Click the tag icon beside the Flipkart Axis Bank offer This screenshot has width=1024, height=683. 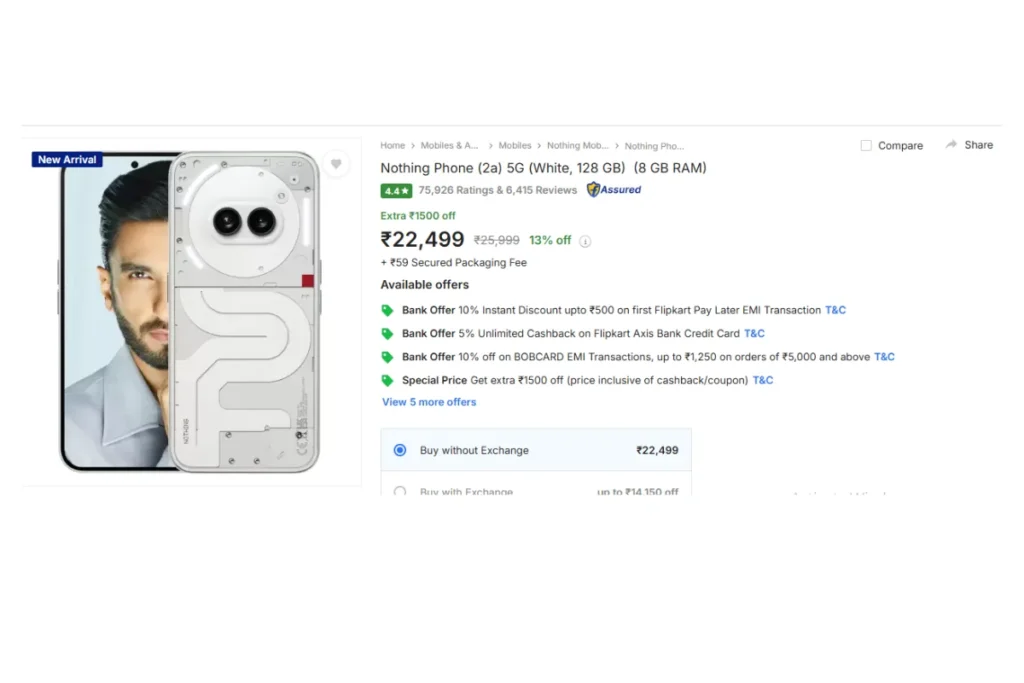[387, 333]
